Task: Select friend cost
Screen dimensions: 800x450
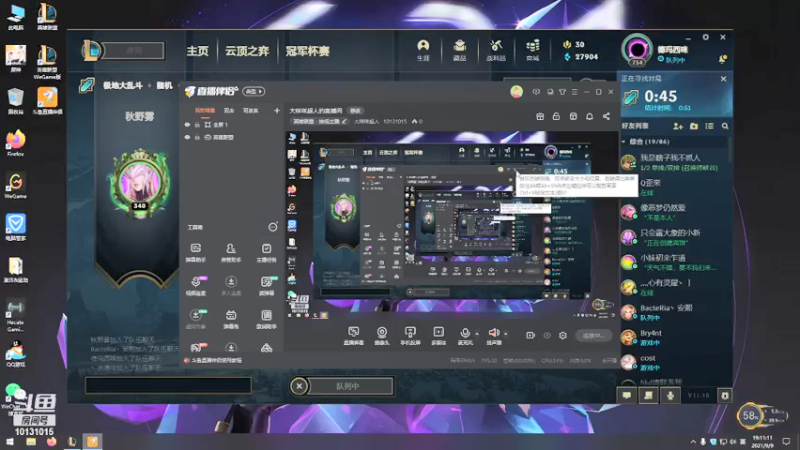Action: pos(675,362)
